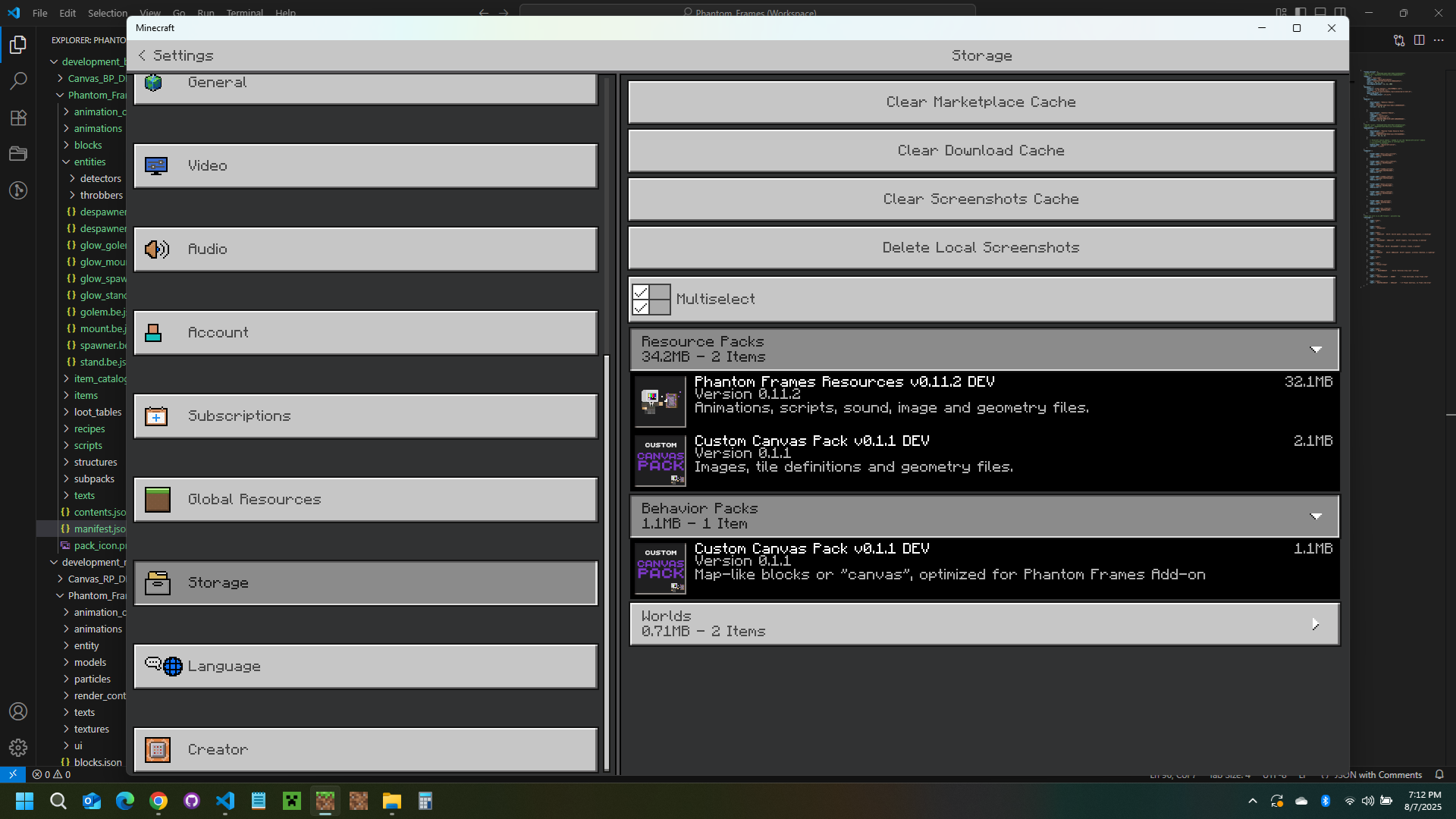This screenshot has height=819, width=1456.
Task: Select Phantom Frames Resources pack thumbnail
Action: 660,400
